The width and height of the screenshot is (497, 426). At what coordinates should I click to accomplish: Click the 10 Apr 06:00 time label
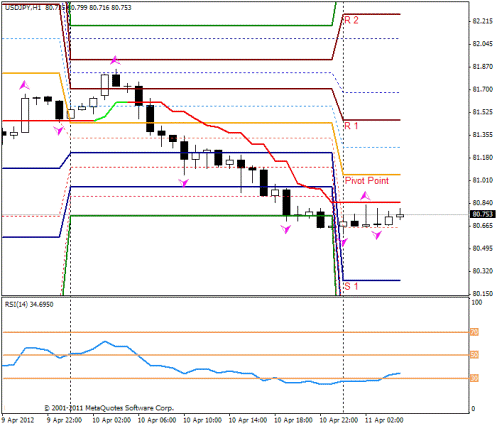(157, 420)
